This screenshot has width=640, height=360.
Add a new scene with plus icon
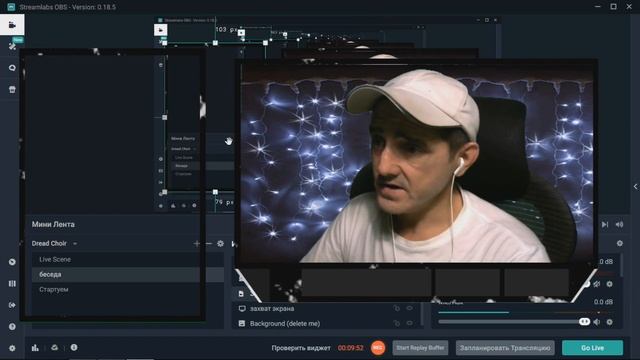(197, 244)
